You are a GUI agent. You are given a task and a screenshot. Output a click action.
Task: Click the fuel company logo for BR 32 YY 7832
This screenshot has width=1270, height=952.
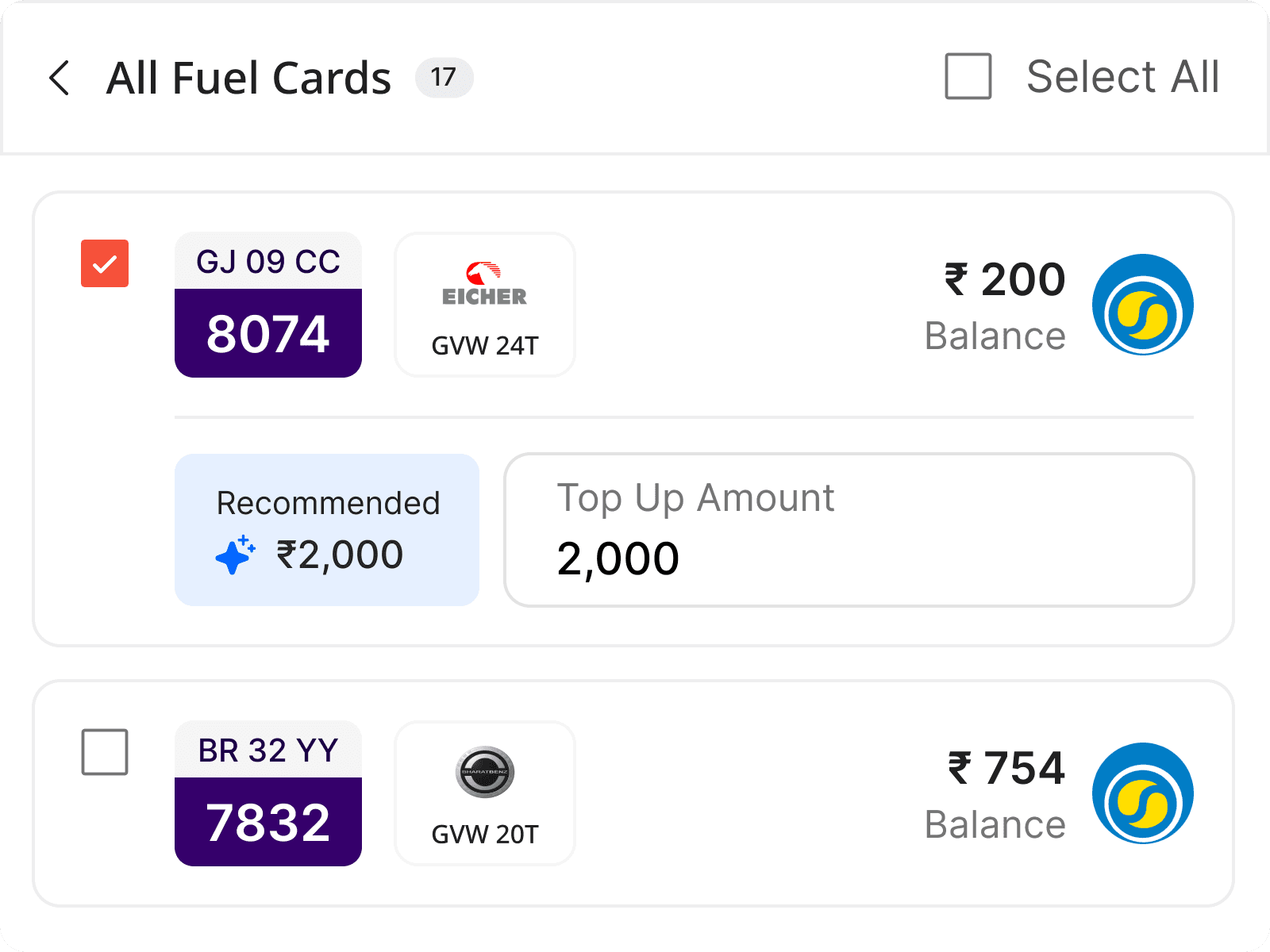pos(1142,793)
